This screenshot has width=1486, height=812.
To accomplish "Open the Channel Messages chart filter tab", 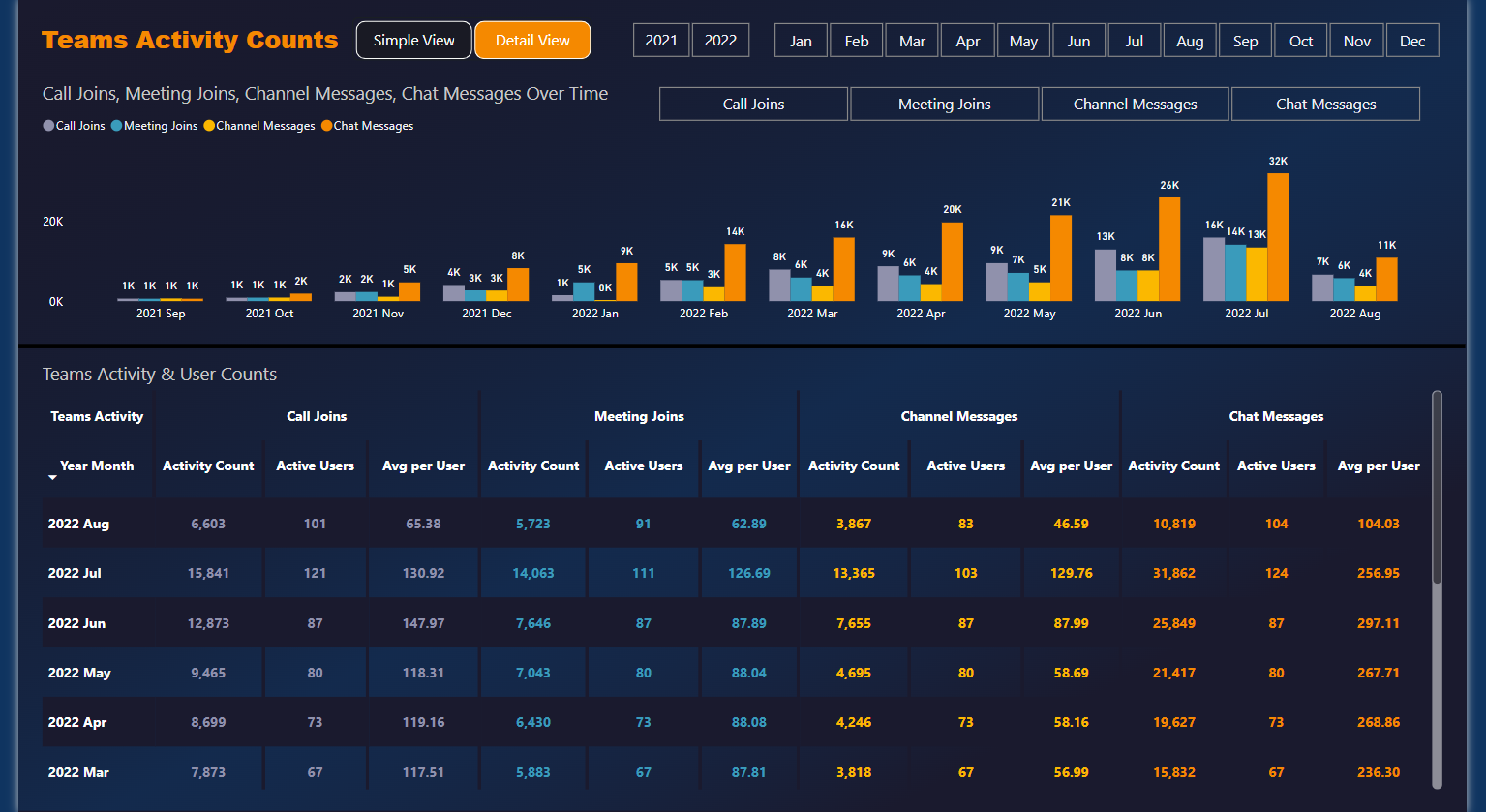I will (1135, 105).
